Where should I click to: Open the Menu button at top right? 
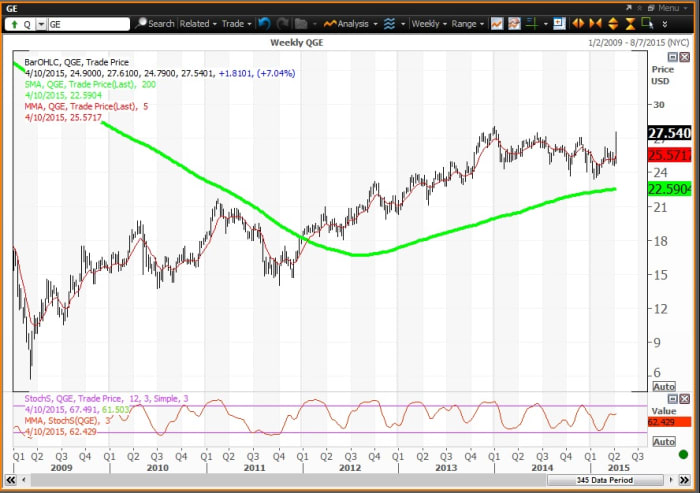coord(662,7)
